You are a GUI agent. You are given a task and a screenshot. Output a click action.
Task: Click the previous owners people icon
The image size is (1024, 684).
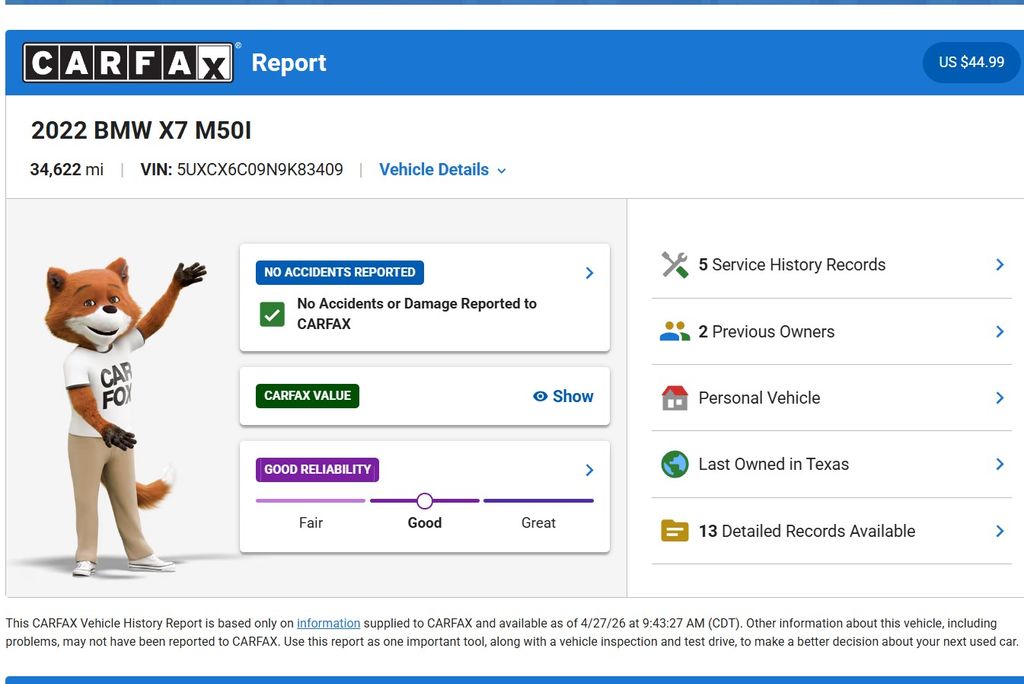[675, 332]
